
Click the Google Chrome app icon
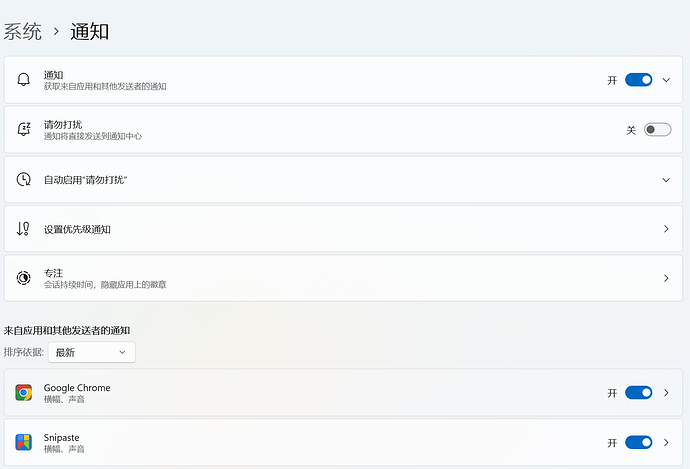tap(23, 392)
